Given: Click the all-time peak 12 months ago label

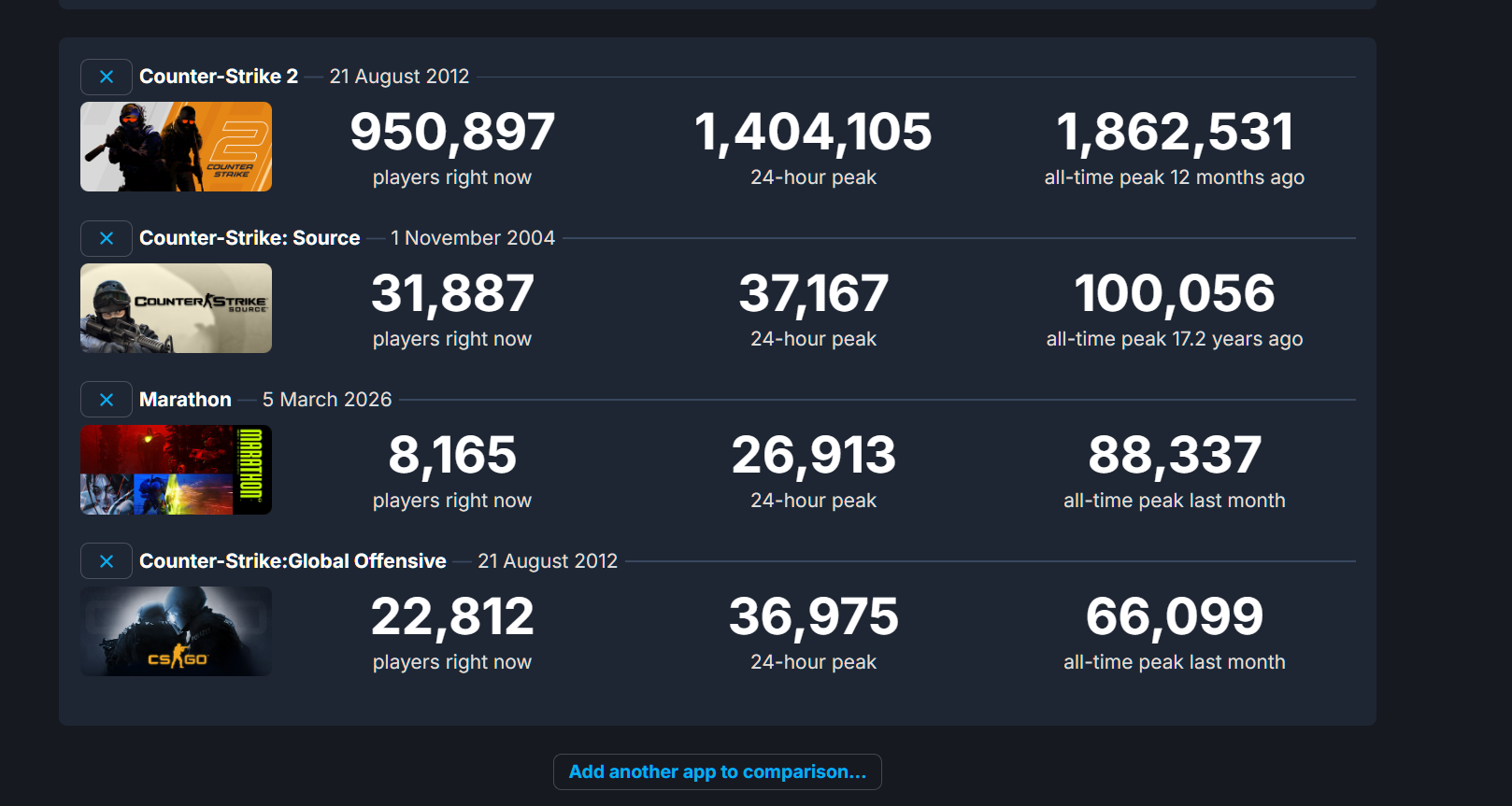Looking at the screenshot, I should [x=1175, y=177].
